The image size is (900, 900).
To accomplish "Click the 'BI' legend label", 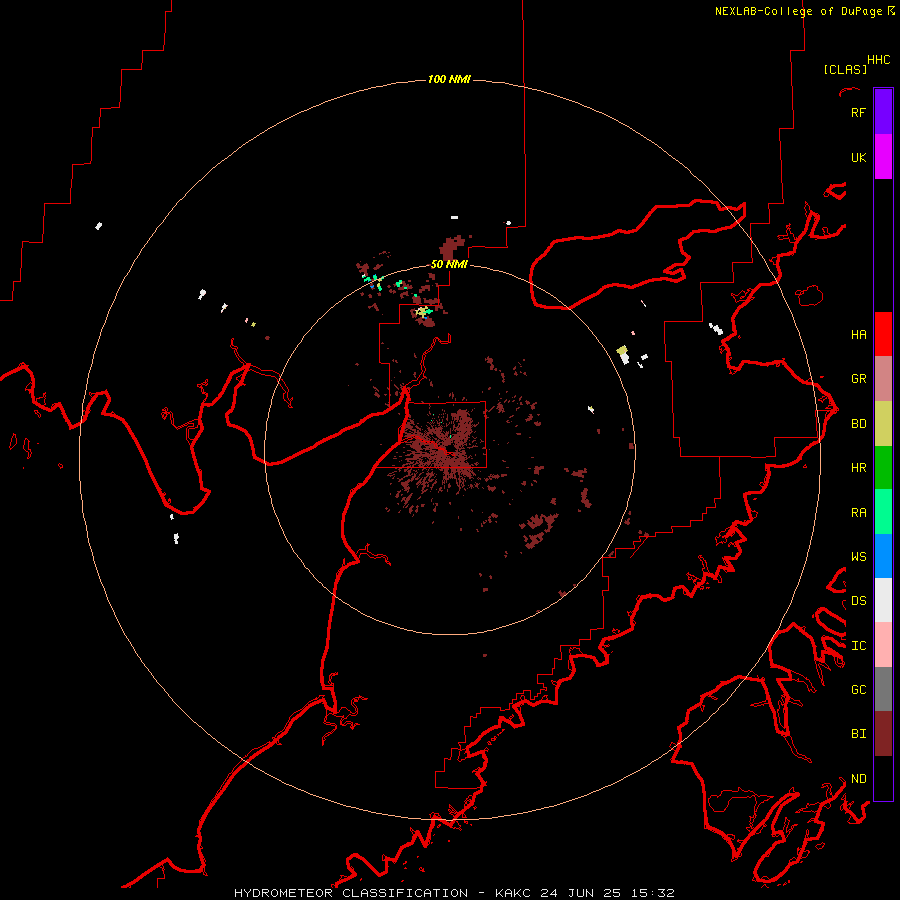I will pyautogui.click(x=858, y=734).
